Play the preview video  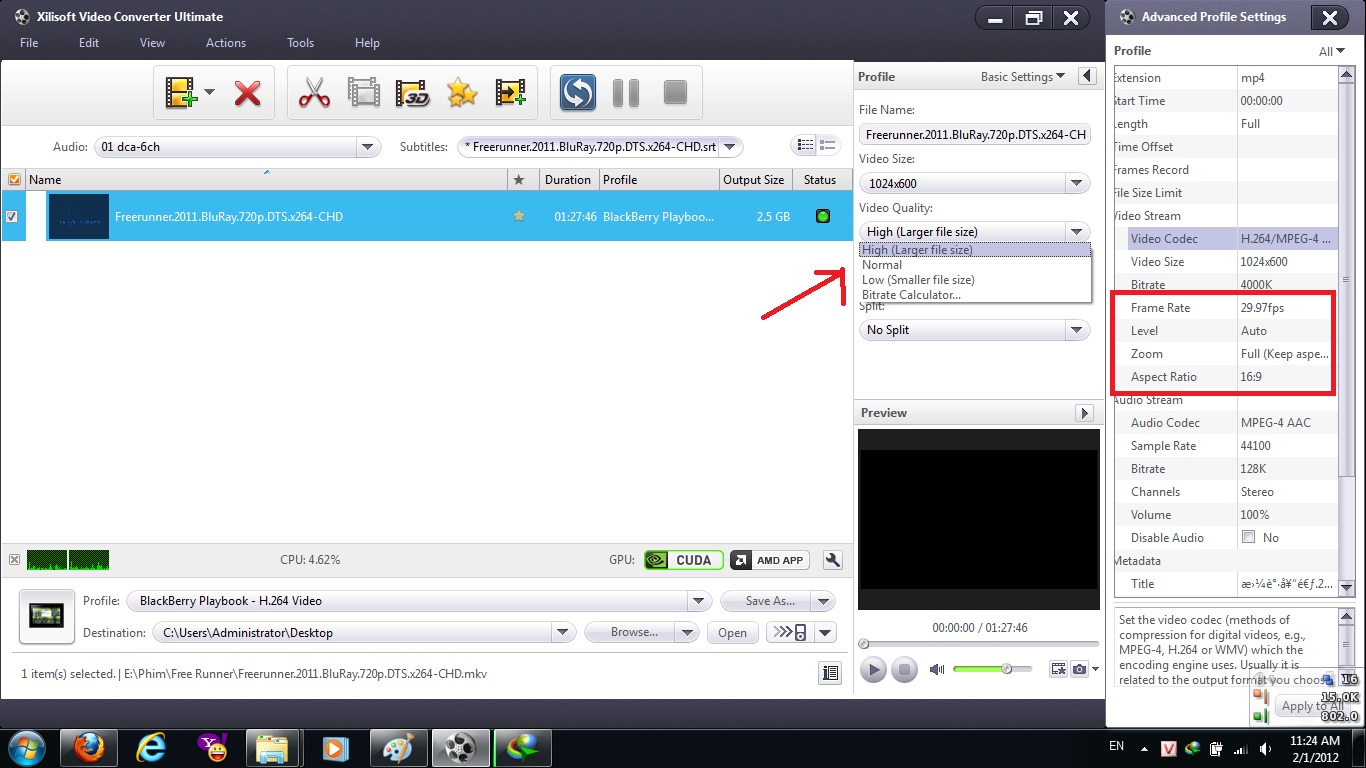(x=873, y=670)
